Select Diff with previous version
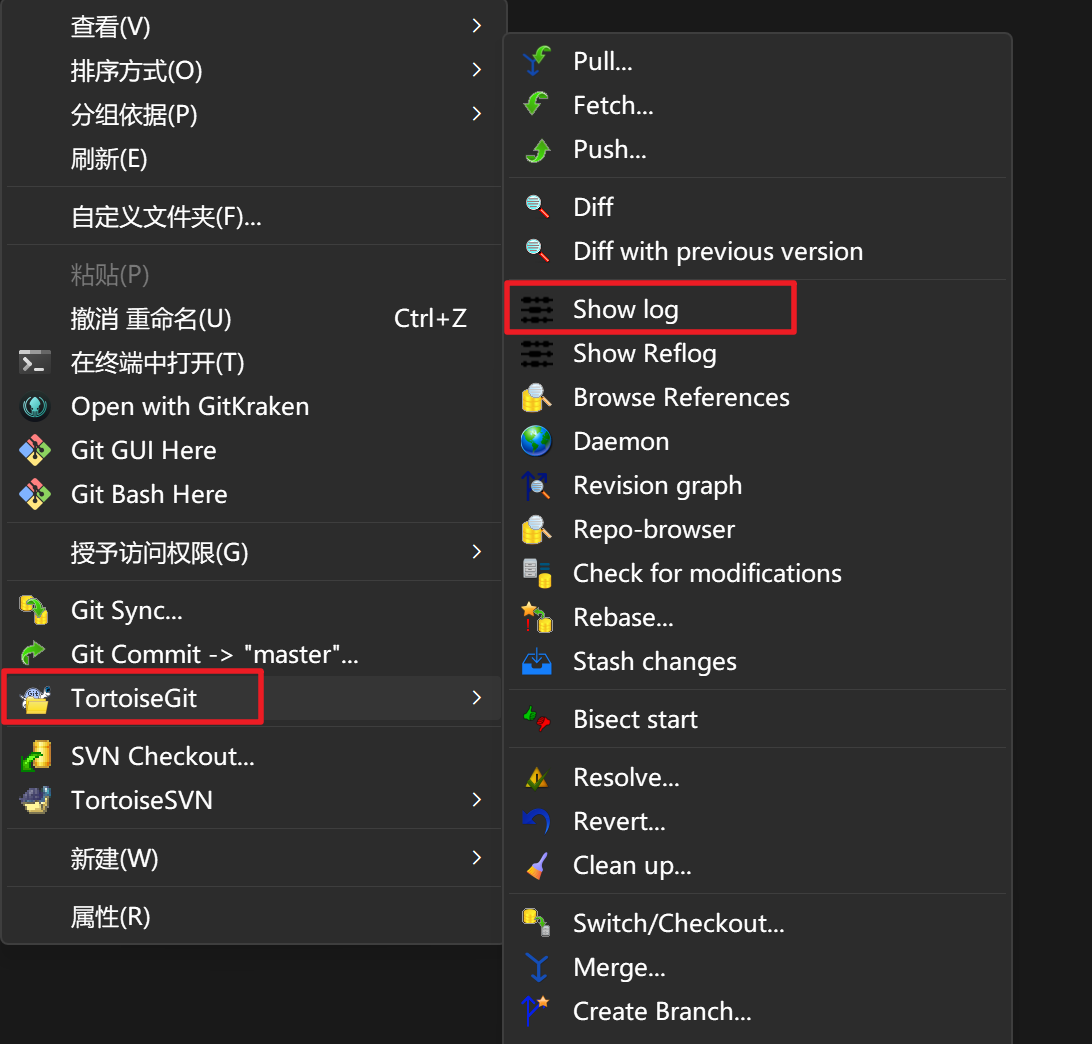The image size is (1092, 1044). pyautogui.click(x=717, y=252)
